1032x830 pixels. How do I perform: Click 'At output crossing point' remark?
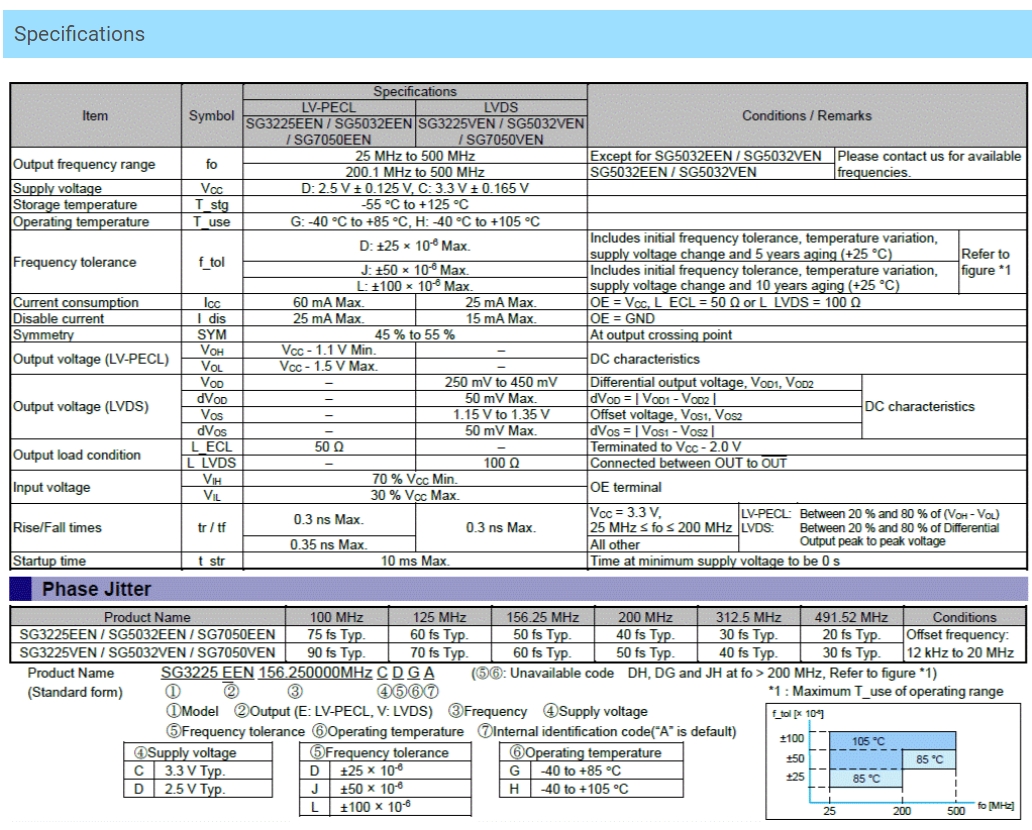(x=661, y=334)
